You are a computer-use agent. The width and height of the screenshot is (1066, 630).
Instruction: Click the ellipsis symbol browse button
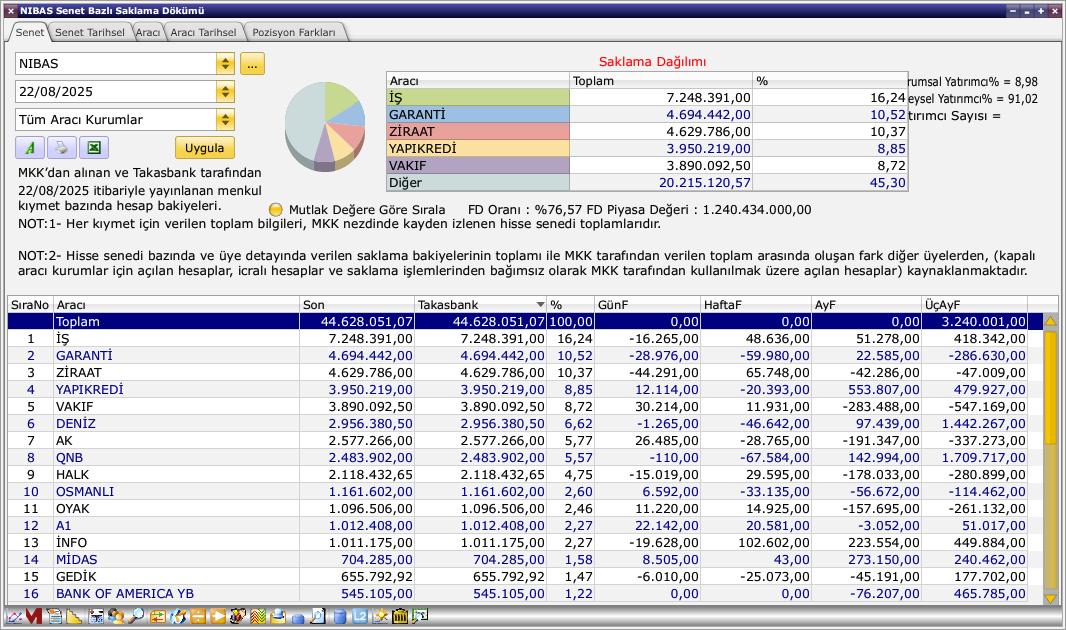252,64
